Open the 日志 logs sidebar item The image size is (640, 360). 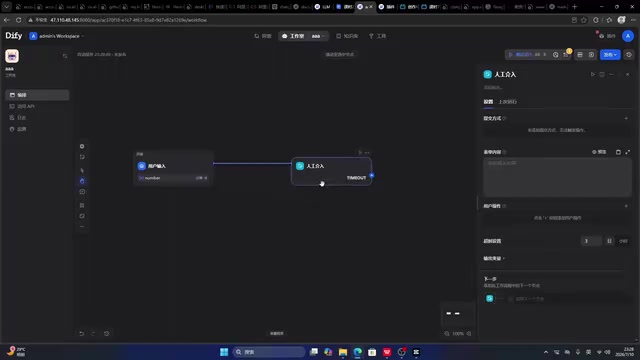[37, 118]
